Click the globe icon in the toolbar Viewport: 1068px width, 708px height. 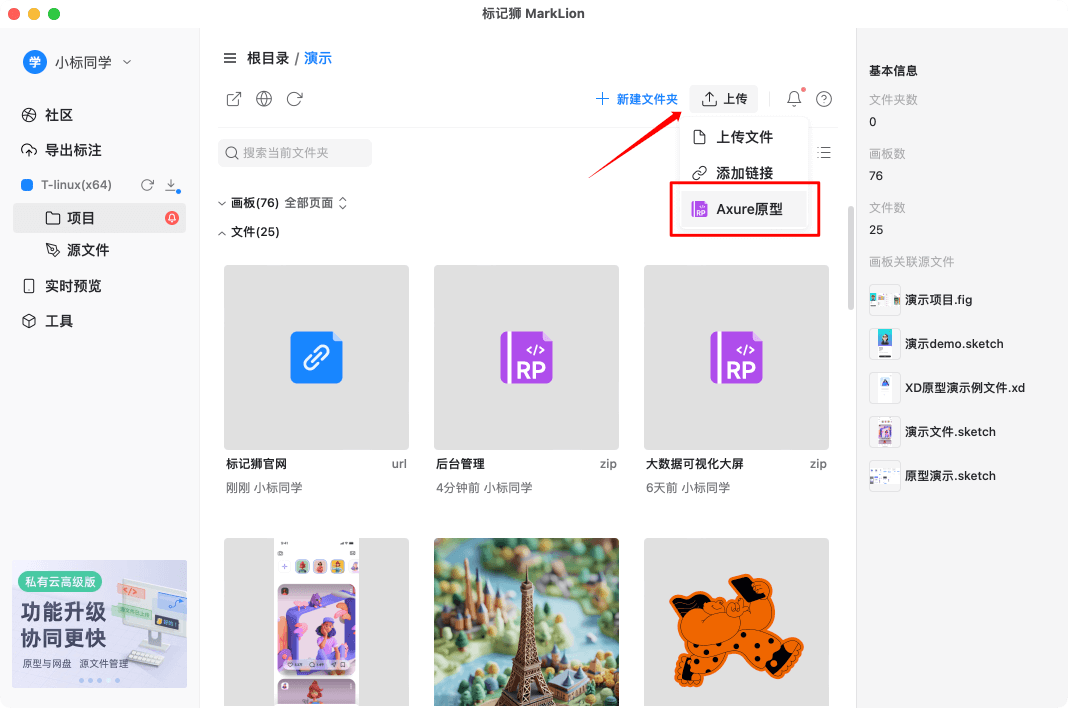263,99
